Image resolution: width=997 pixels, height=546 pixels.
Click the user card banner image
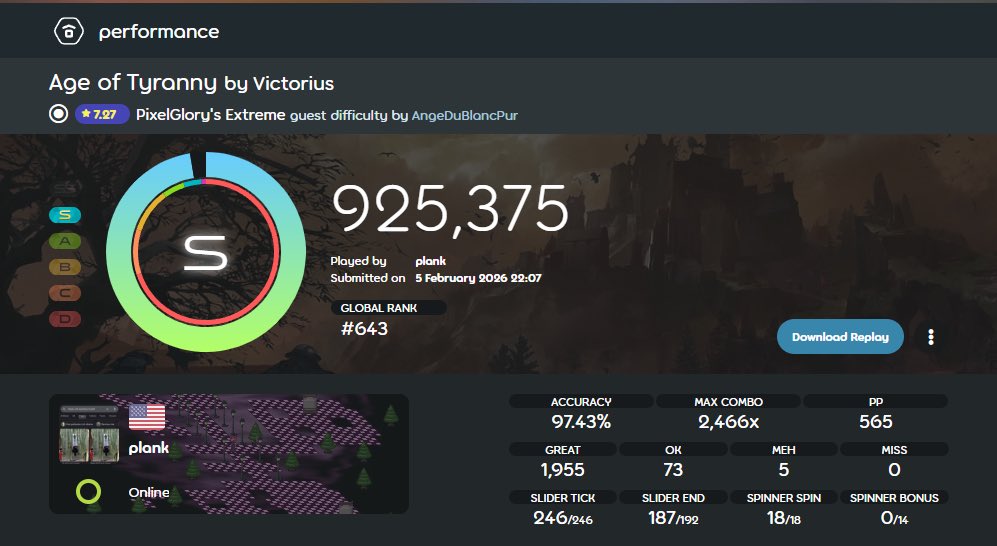229,454
